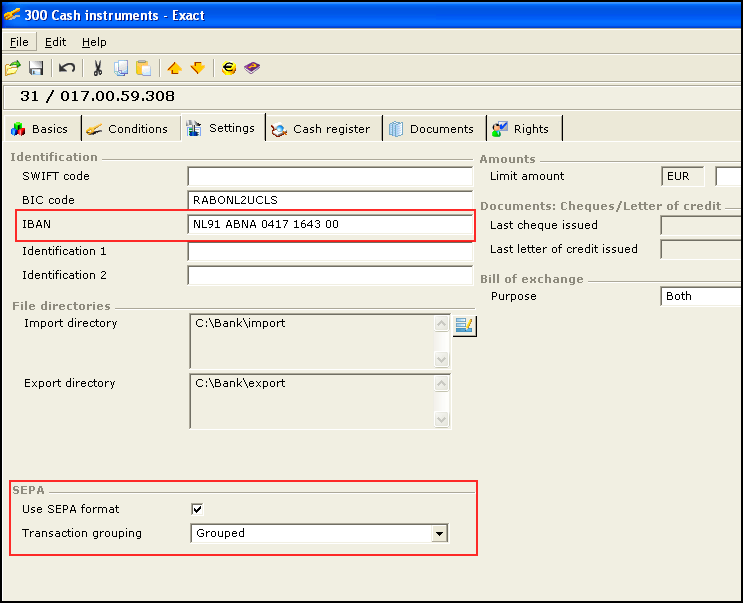Click into the IBAN input field

click(x=330, y=224)
